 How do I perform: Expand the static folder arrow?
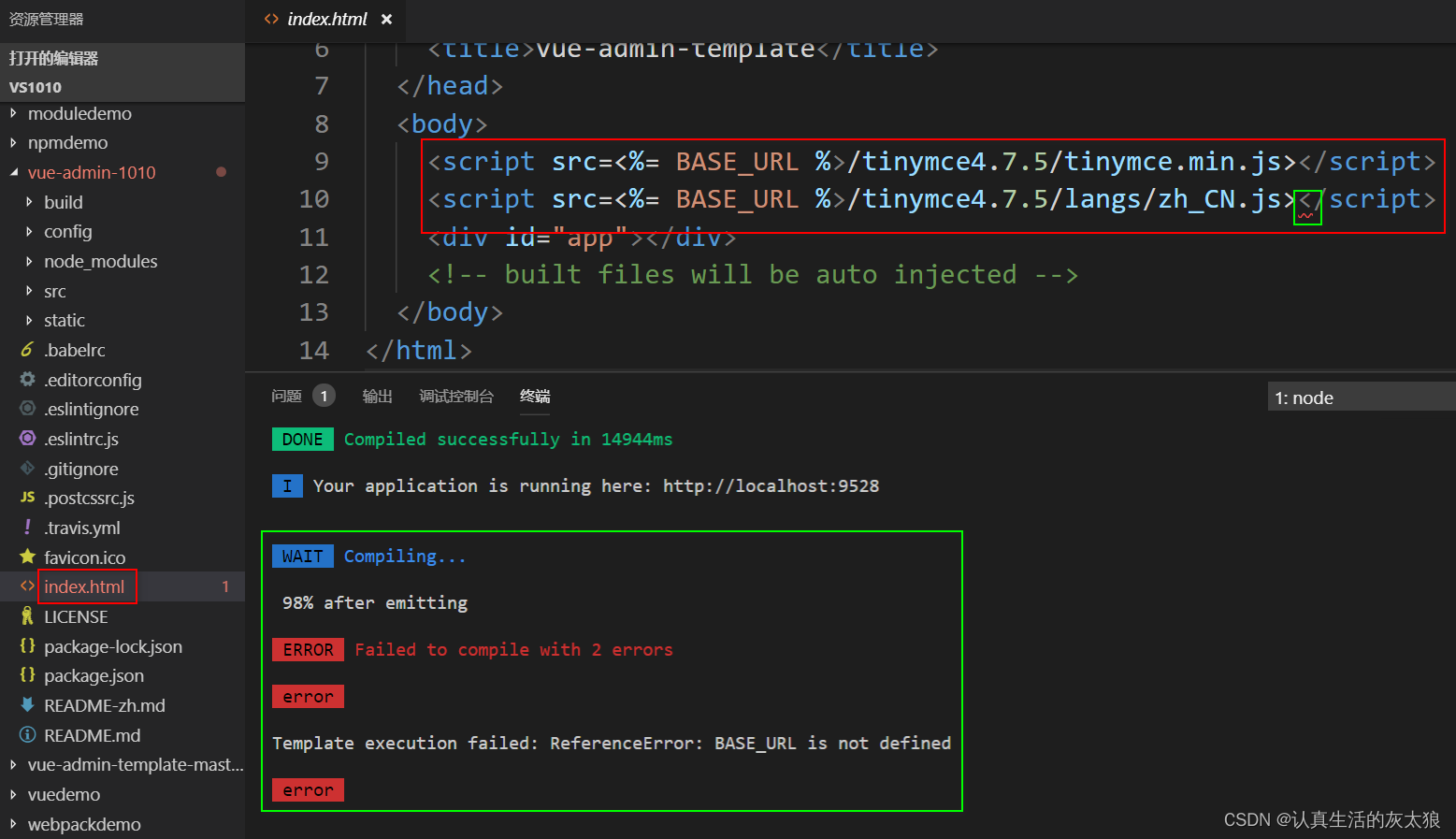(x=29, y=321)
